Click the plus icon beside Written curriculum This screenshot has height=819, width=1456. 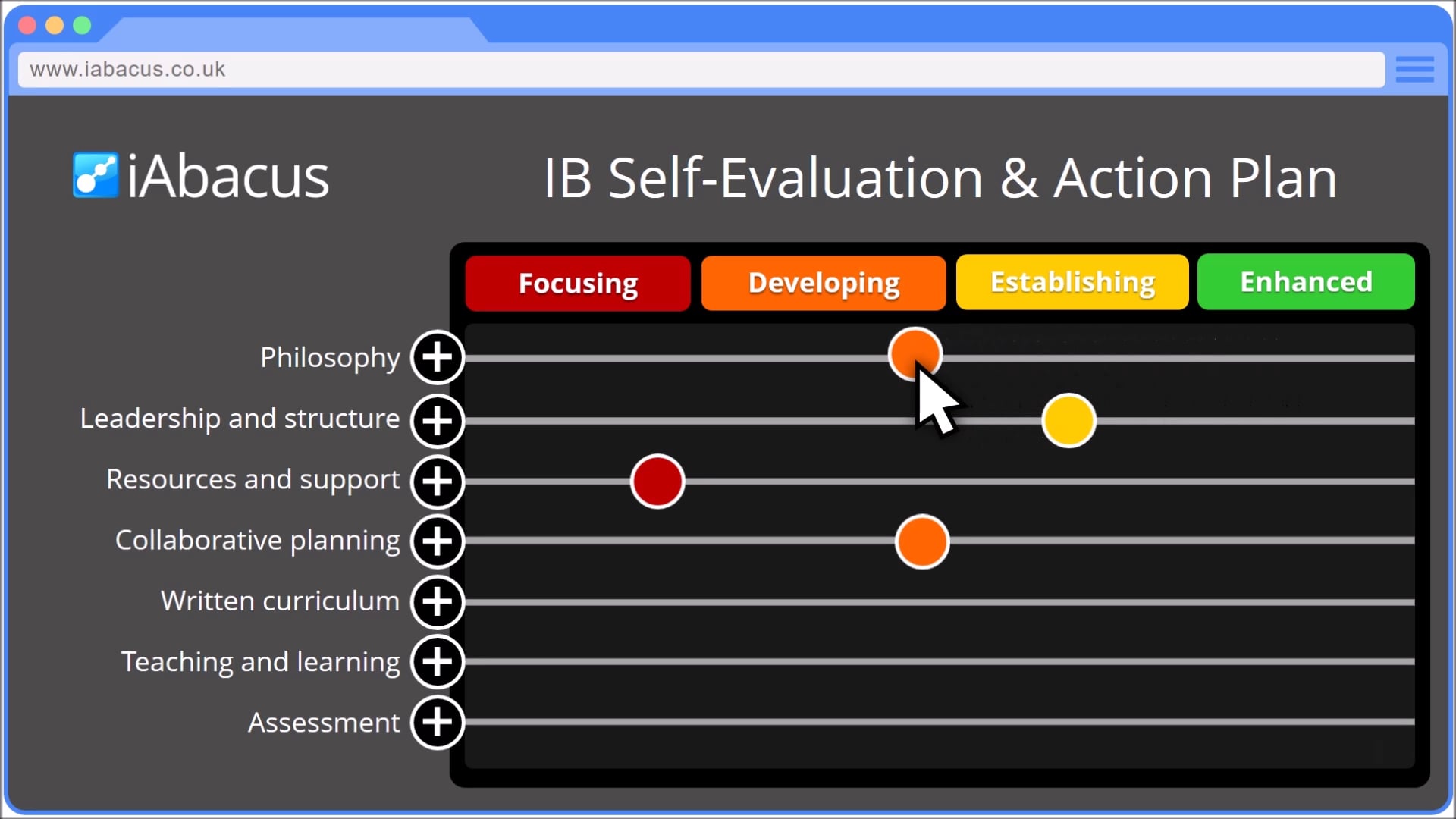[x=437, y=601]
